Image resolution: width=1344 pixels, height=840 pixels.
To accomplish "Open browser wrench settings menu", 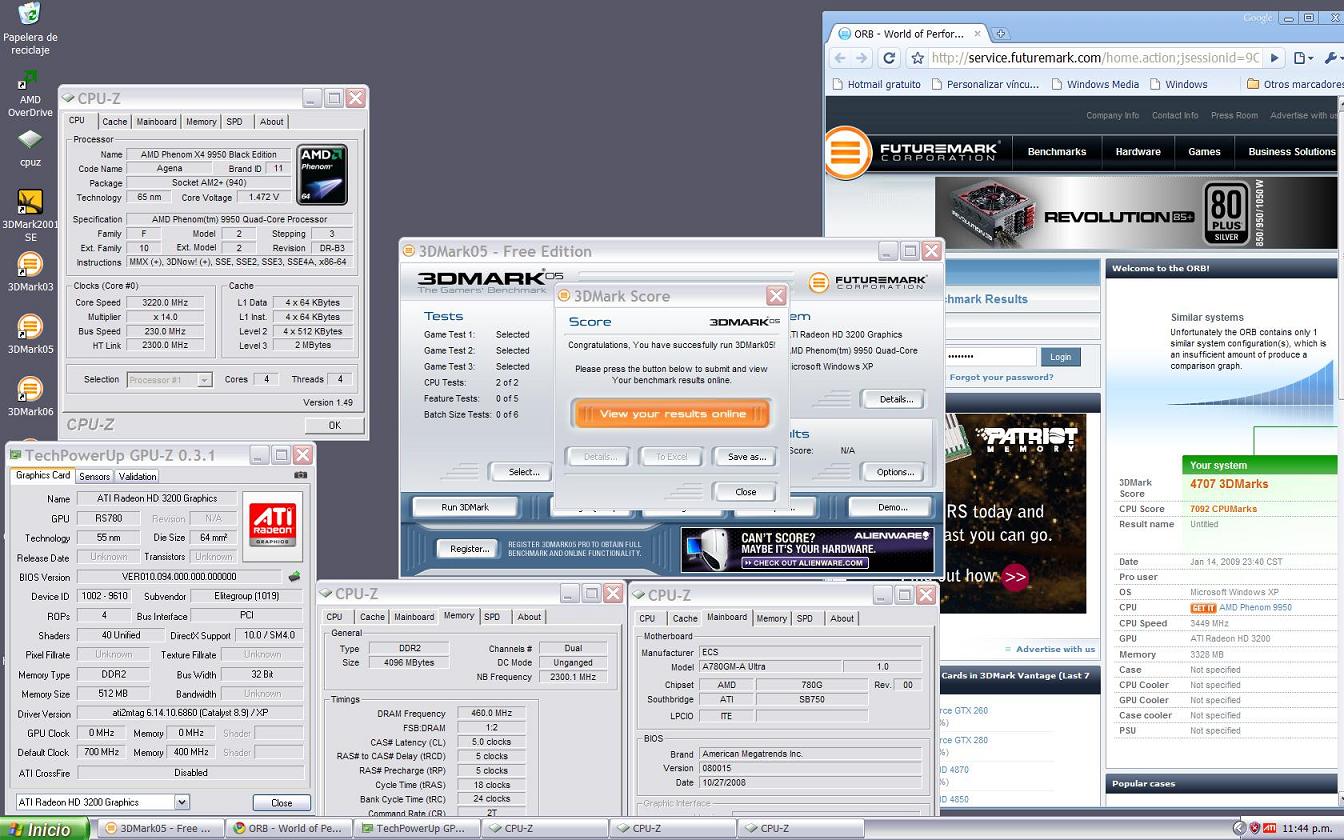I will (1333, 58).
